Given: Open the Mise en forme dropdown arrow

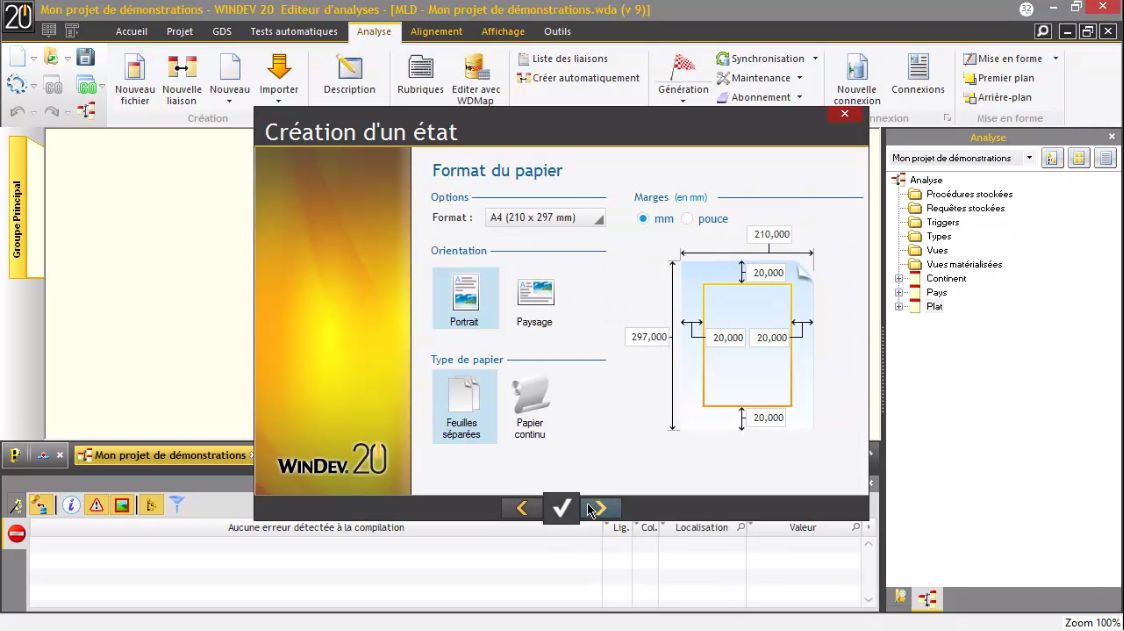Looking at the screenshot, I should pos(1055,58).
